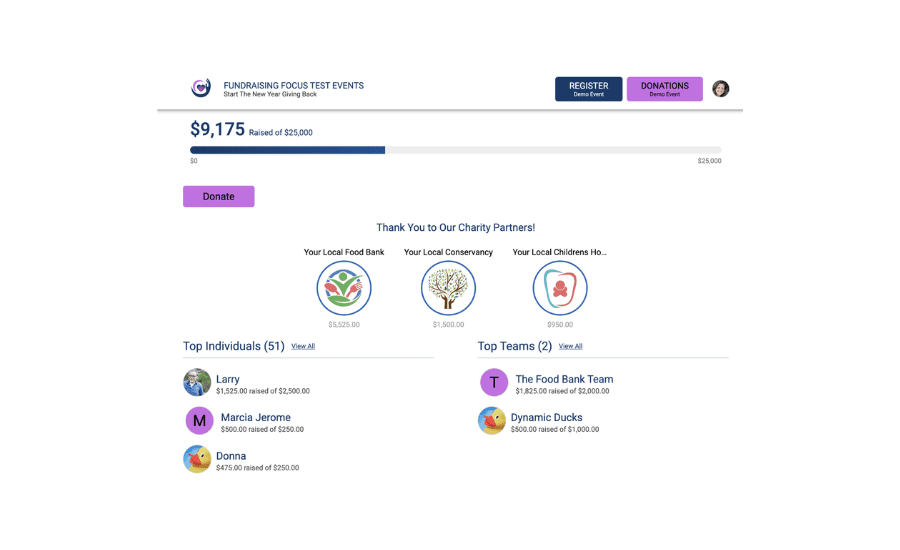This screenshot has height=550, width=900.
Task: Select Your Local Food Bank logo
Action: 344,288
